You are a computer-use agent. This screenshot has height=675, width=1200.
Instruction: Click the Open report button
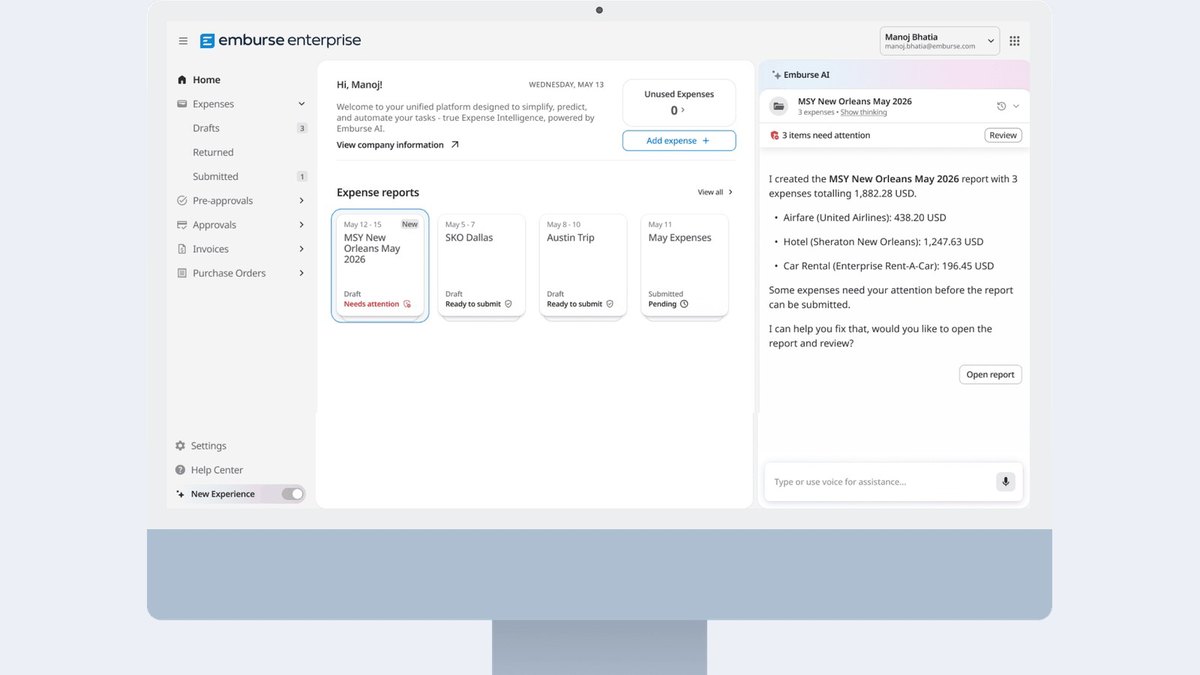(990, 375)
